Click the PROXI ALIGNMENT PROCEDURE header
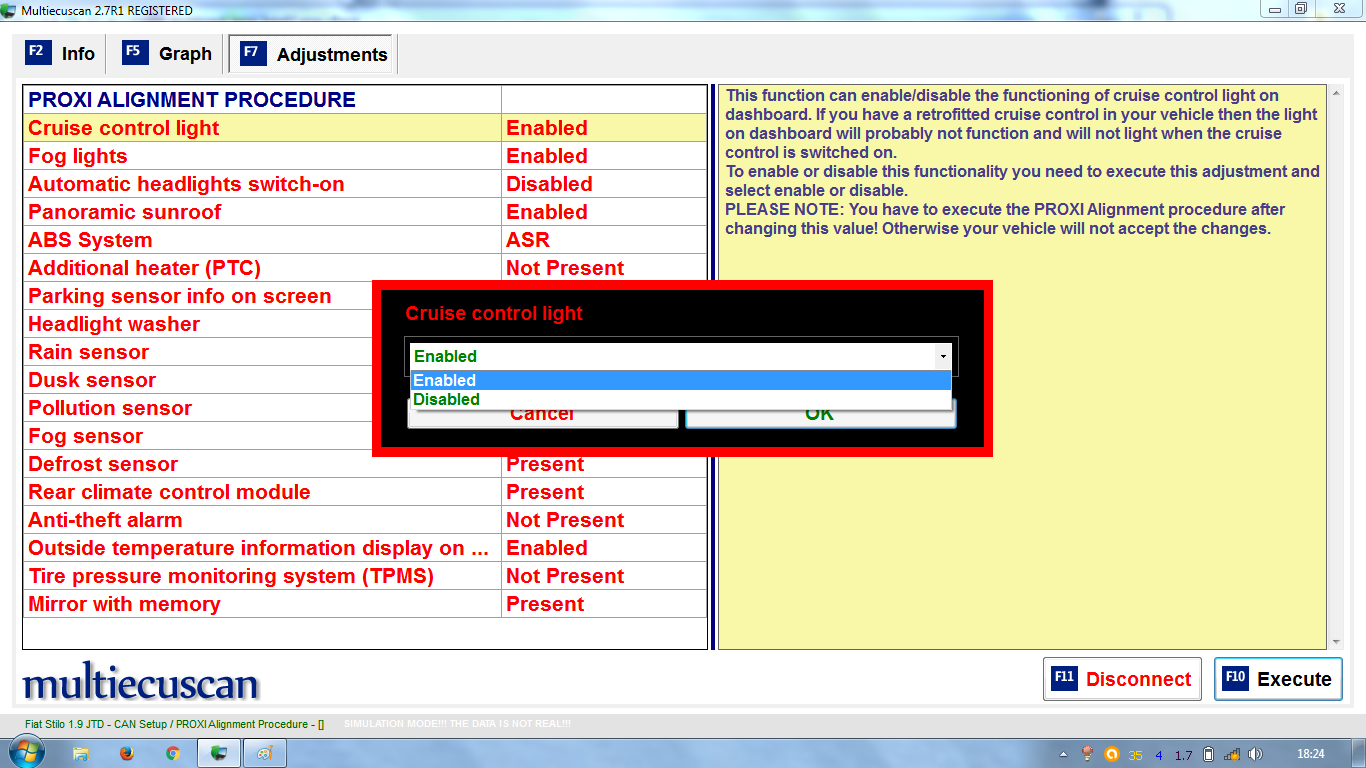Screen dimensions: 1366x768 [192, 100]
